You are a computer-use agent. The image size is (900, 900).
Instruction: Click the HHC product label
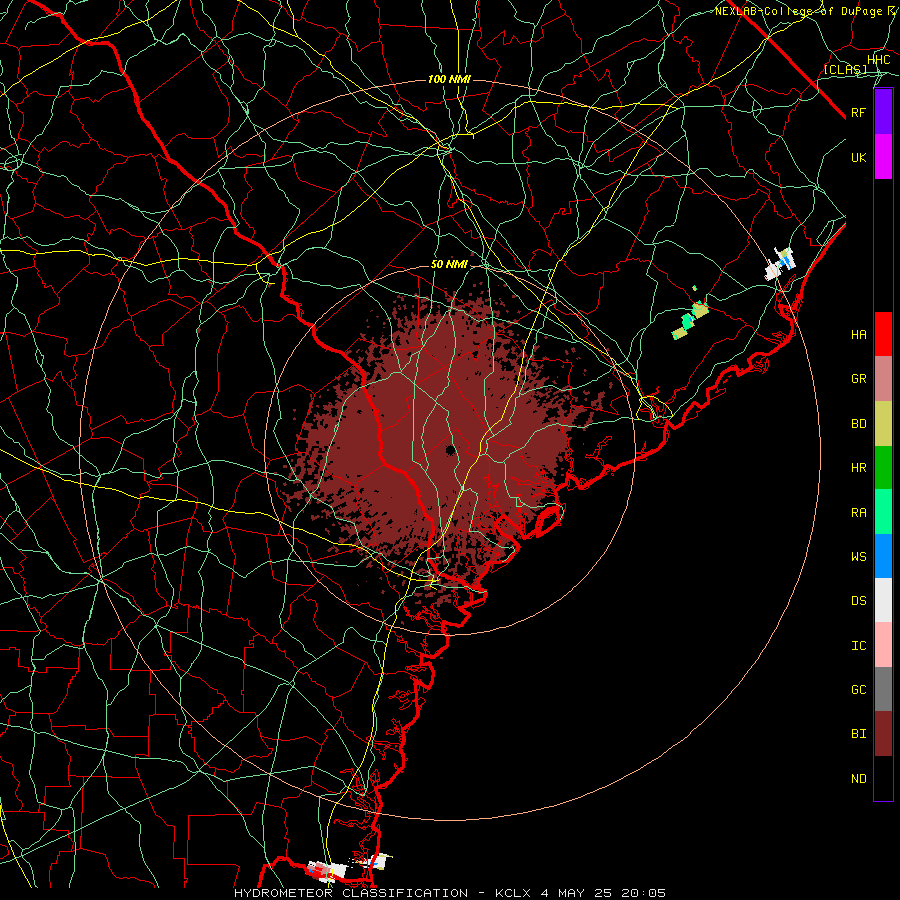pos(878,60)
